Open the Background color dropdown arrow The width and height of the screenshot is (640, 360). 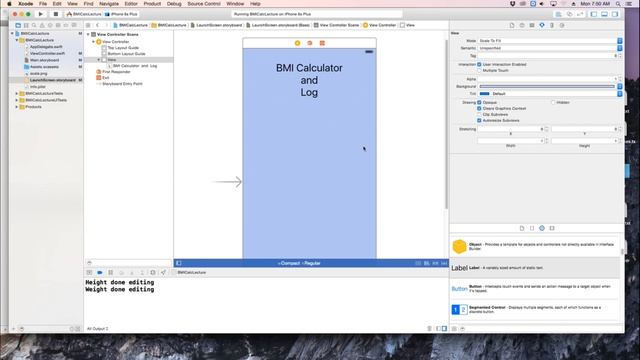pyautogui.click(x=619, y=87)
